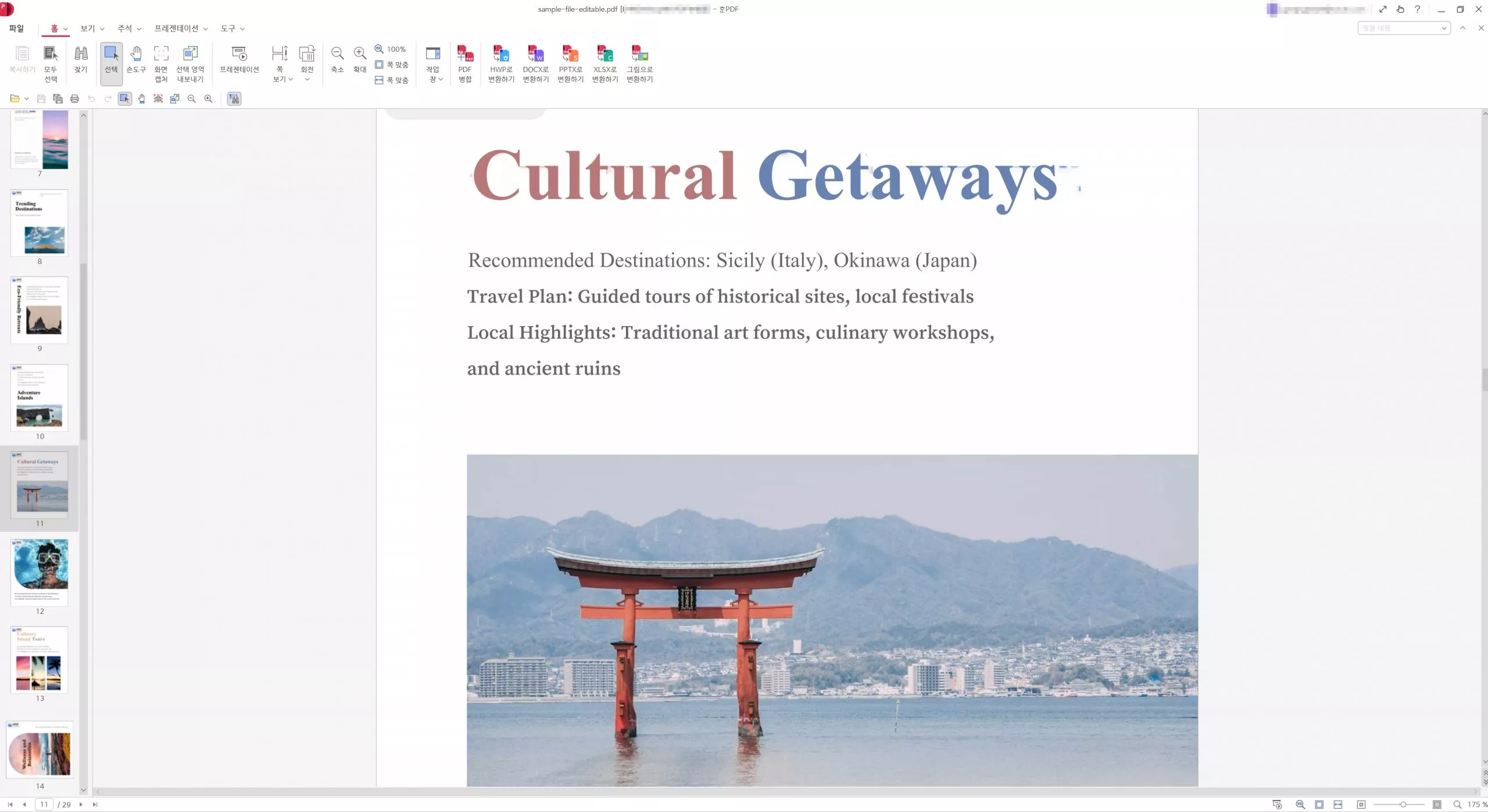Screen dimensions: 1488x812
Task: Select the page 12 thumbnail in sidebar
Action: 40,573
